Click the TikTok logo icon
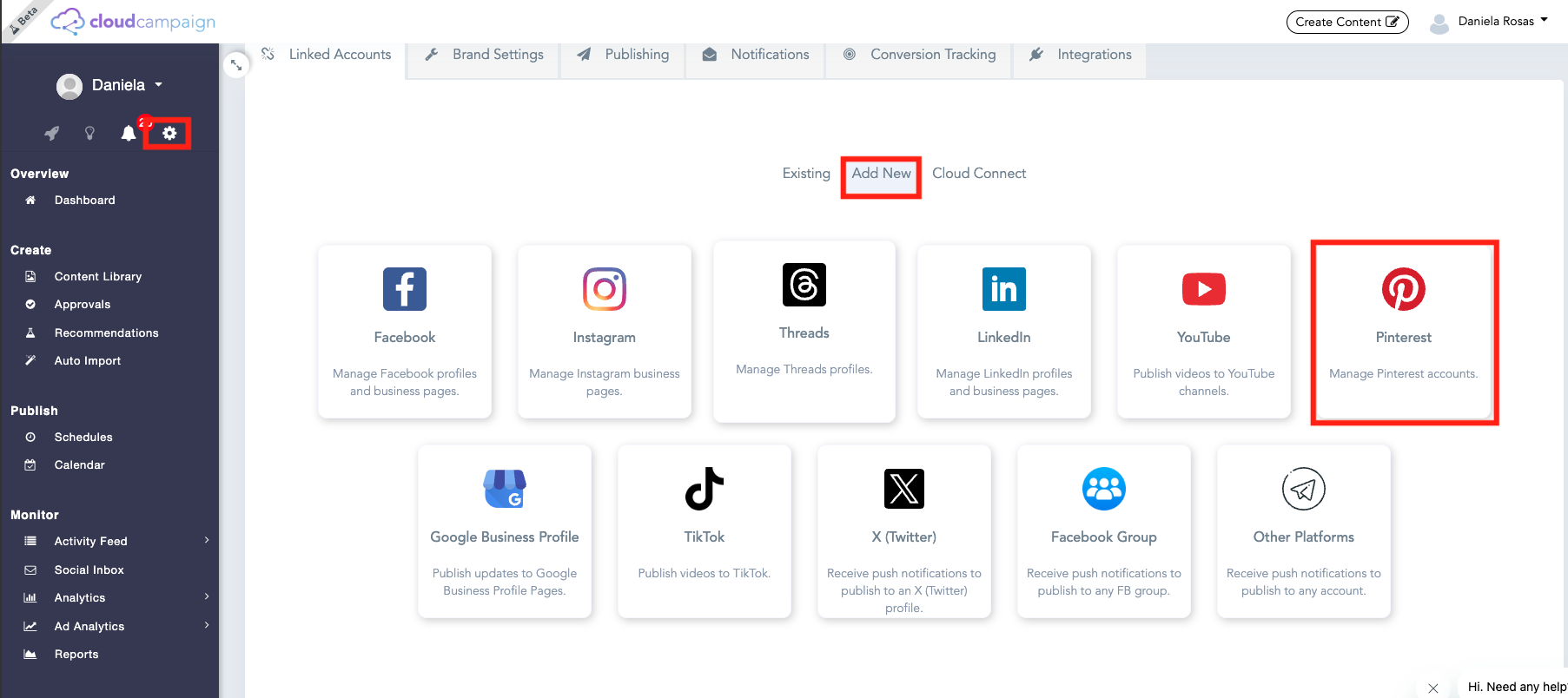 click(x=705, y=489)
